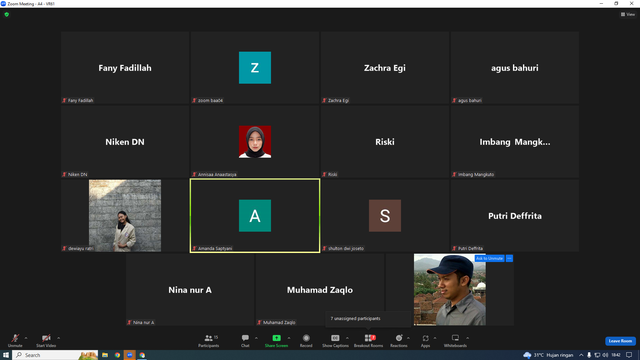Open the Participants panel
Image resolution: width=640 pixels, height=360 pixels.
click(209, 340)
